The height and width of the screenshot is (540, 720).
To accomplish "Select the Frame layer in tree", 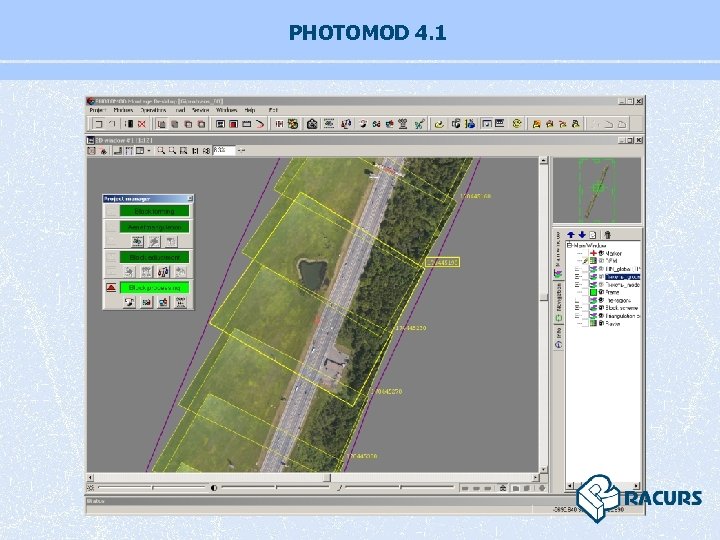I will (x=613, y=292).
